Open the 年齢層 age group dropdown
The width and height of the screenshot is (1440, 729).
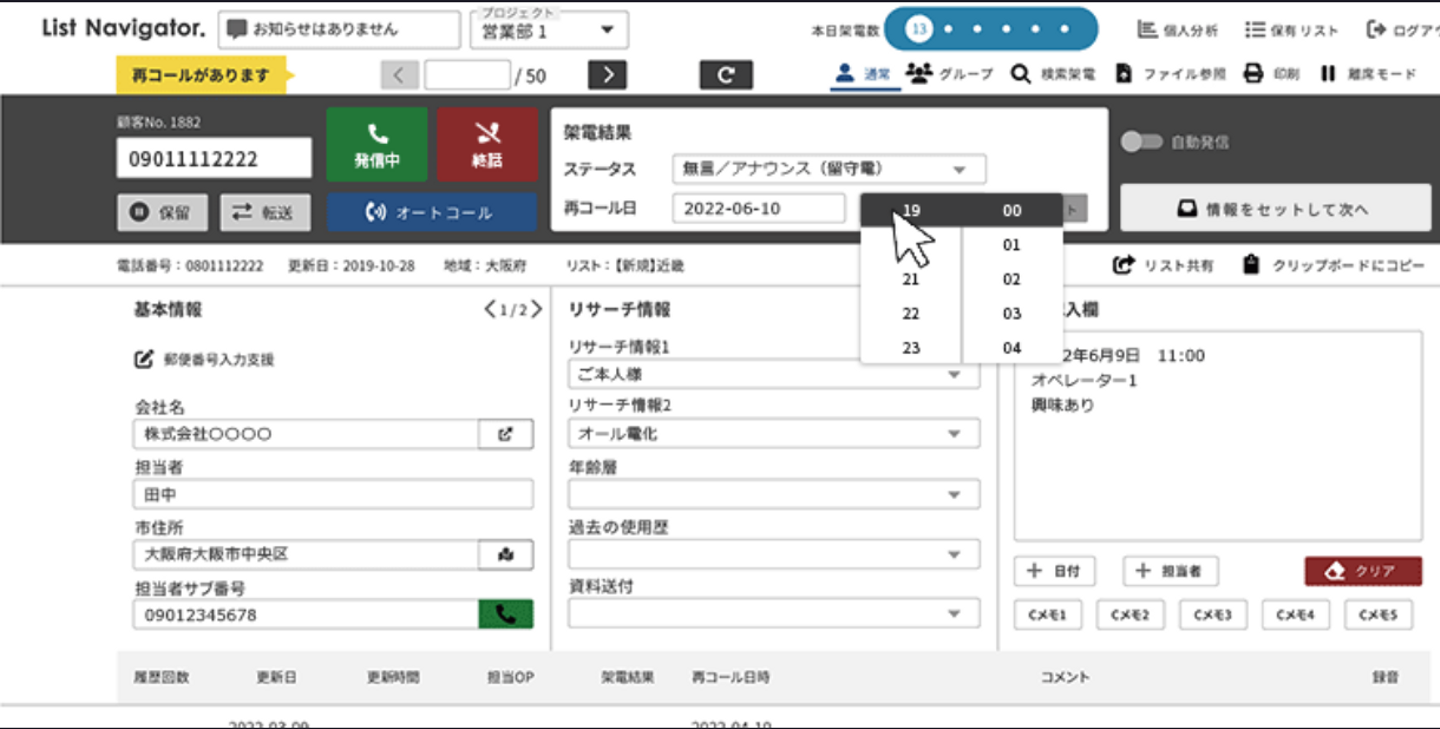(774, 494)
